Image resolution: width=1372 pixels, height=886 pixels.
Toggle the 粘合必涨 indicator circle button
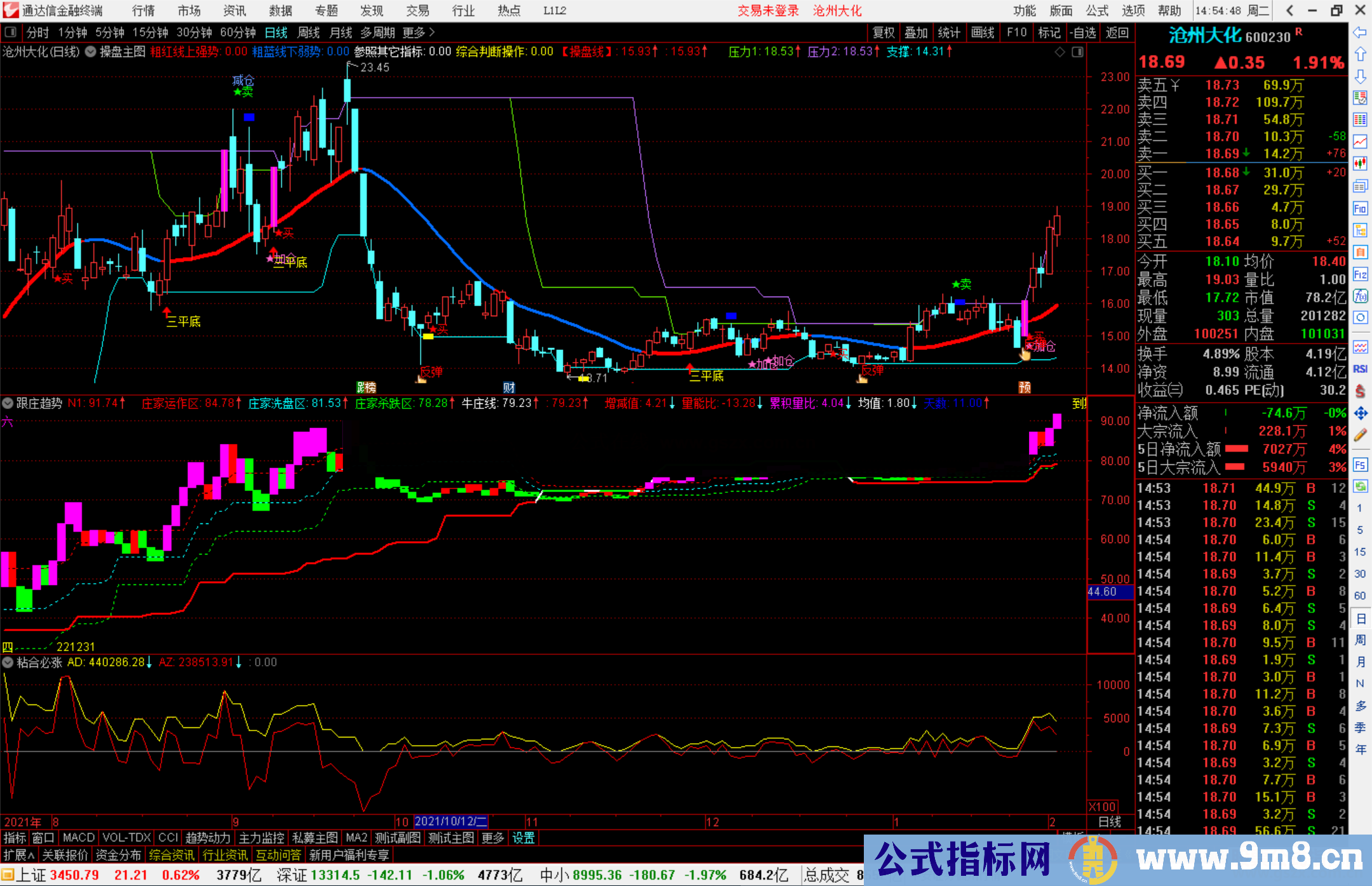(8, 662)
